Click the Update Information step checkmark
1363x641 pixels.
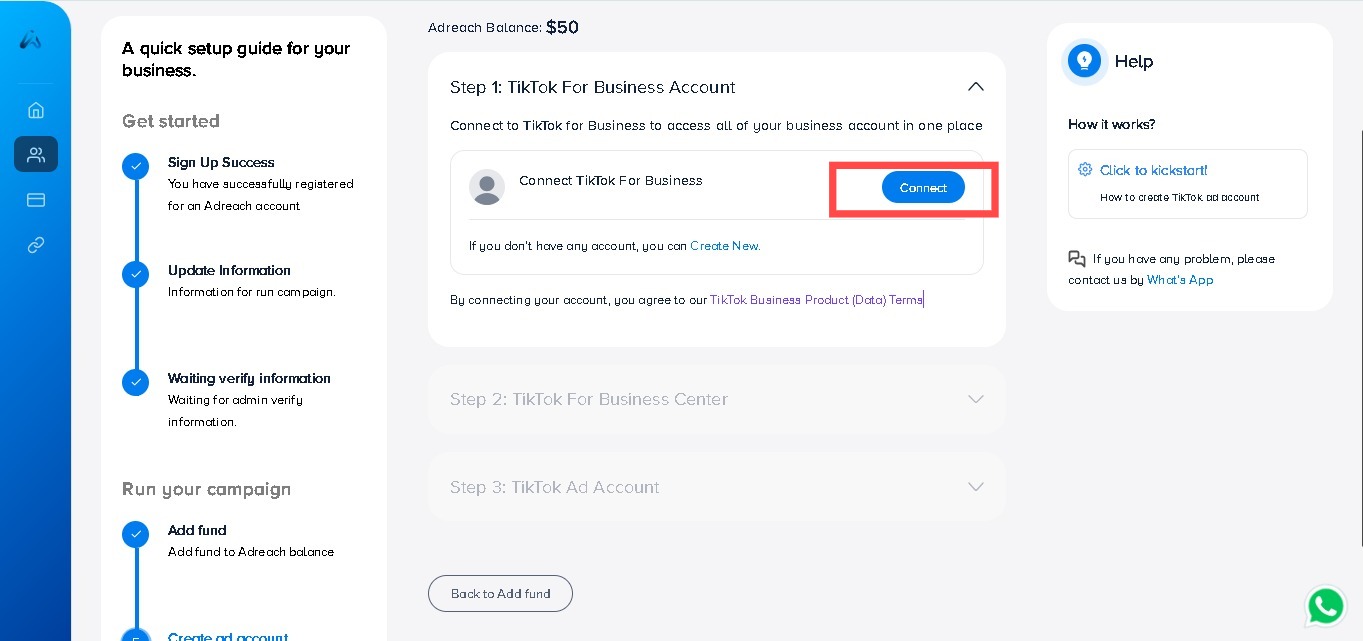pyautogui.click(x=136, y=274)
